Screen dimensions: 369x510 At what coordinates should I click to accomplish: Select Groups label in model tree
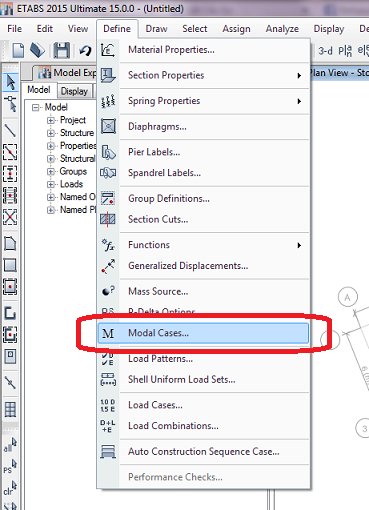click(73, 171)
